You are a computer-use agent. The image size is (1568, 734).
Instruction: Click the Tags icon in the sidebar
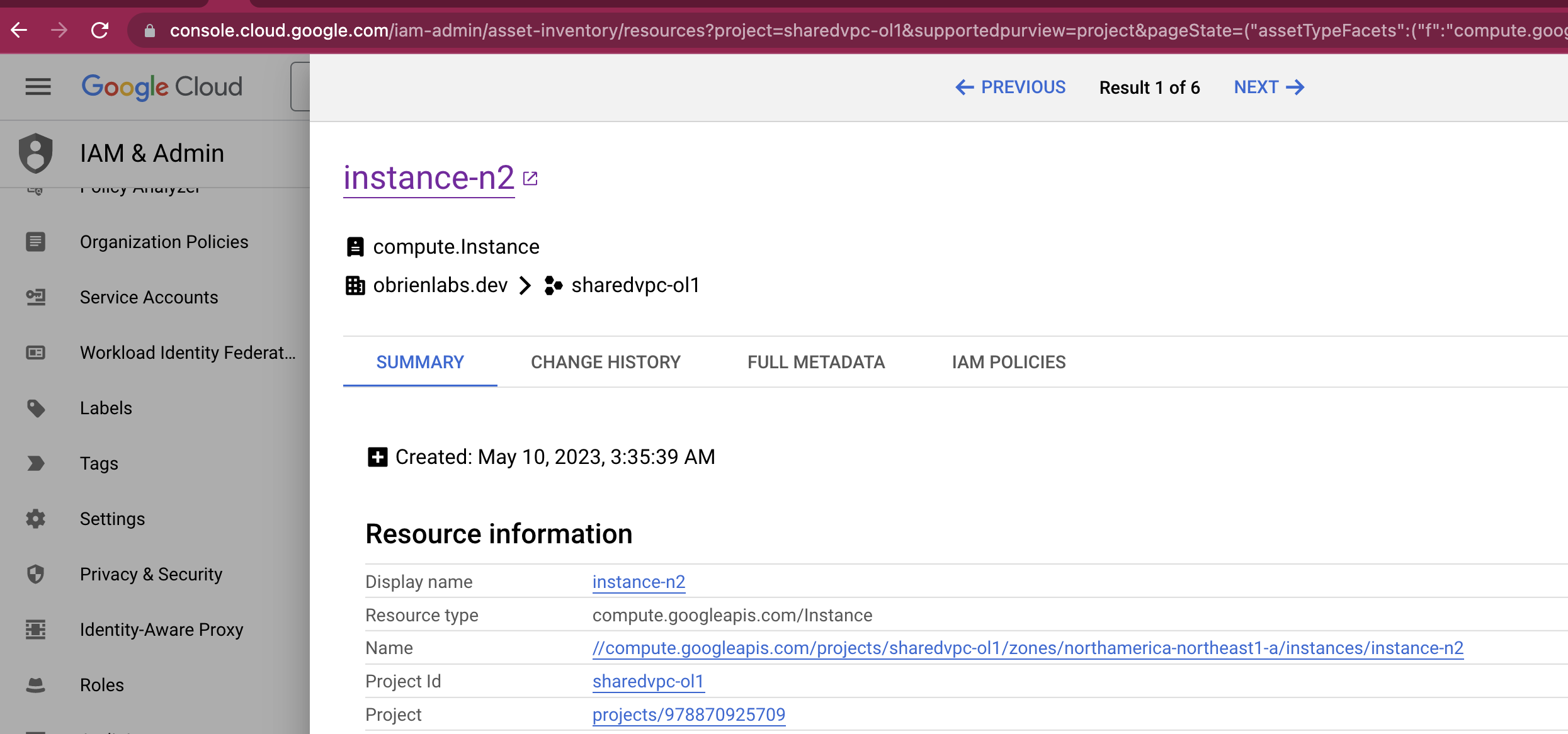(x=36, y=463)
